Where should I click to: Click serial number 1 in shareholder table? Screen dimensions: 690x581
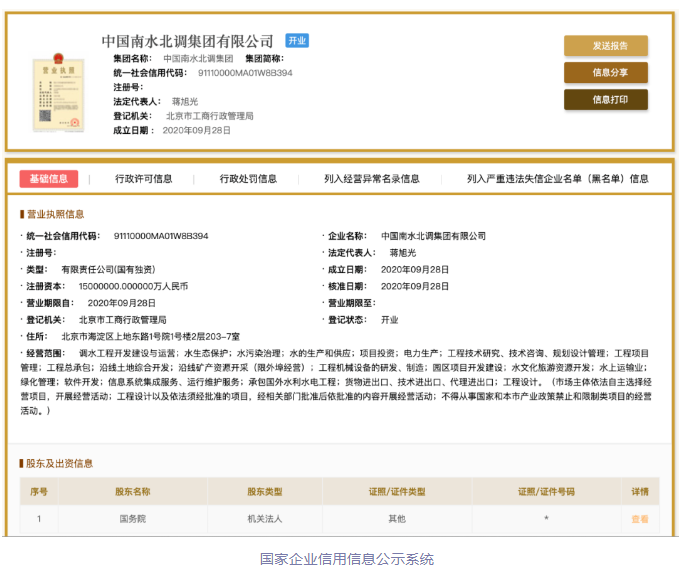39,519
